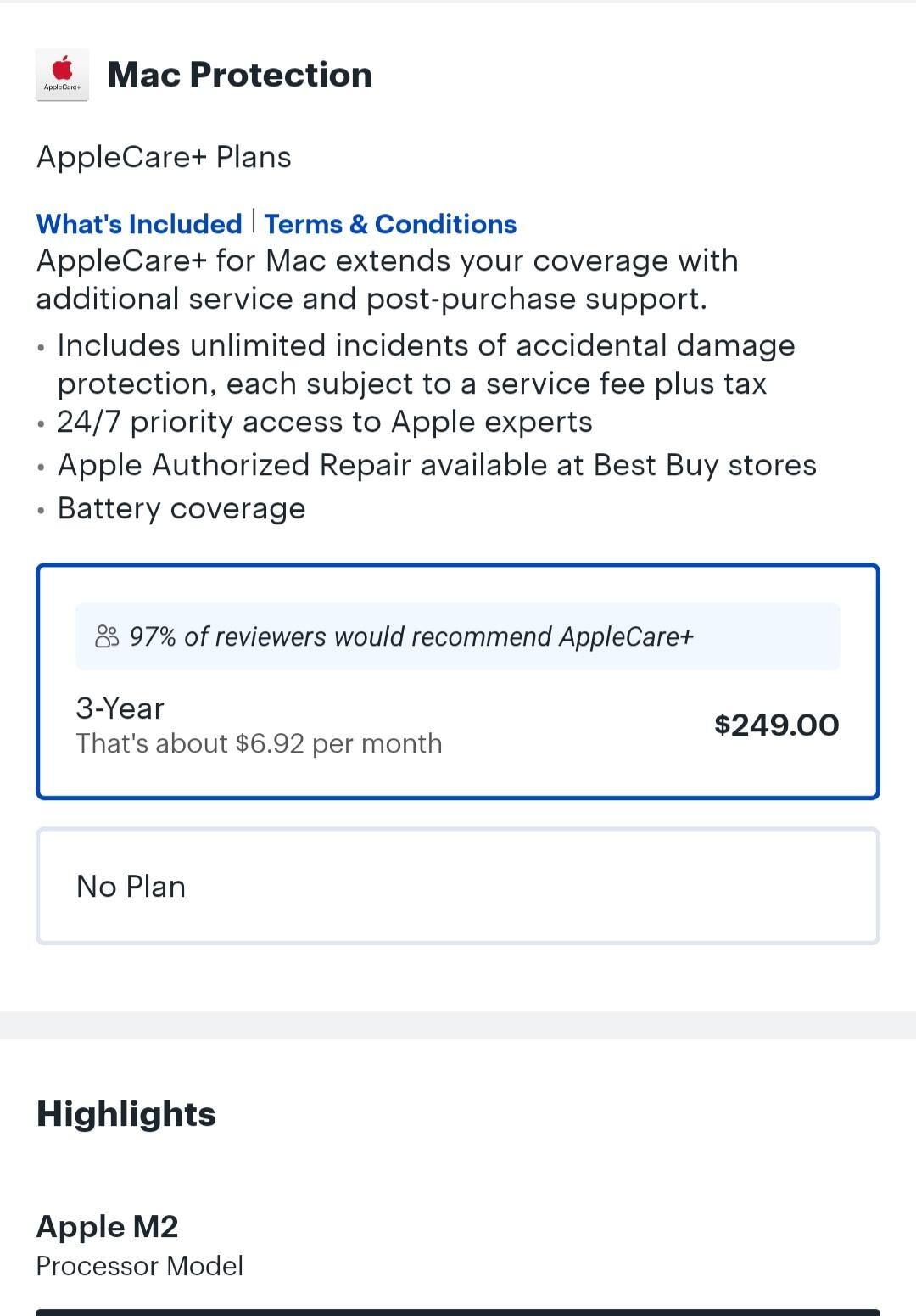Click the 97% recommendation banner
Image resolution: width=916 pixels, height=1316 pixels.
(458, 637)
